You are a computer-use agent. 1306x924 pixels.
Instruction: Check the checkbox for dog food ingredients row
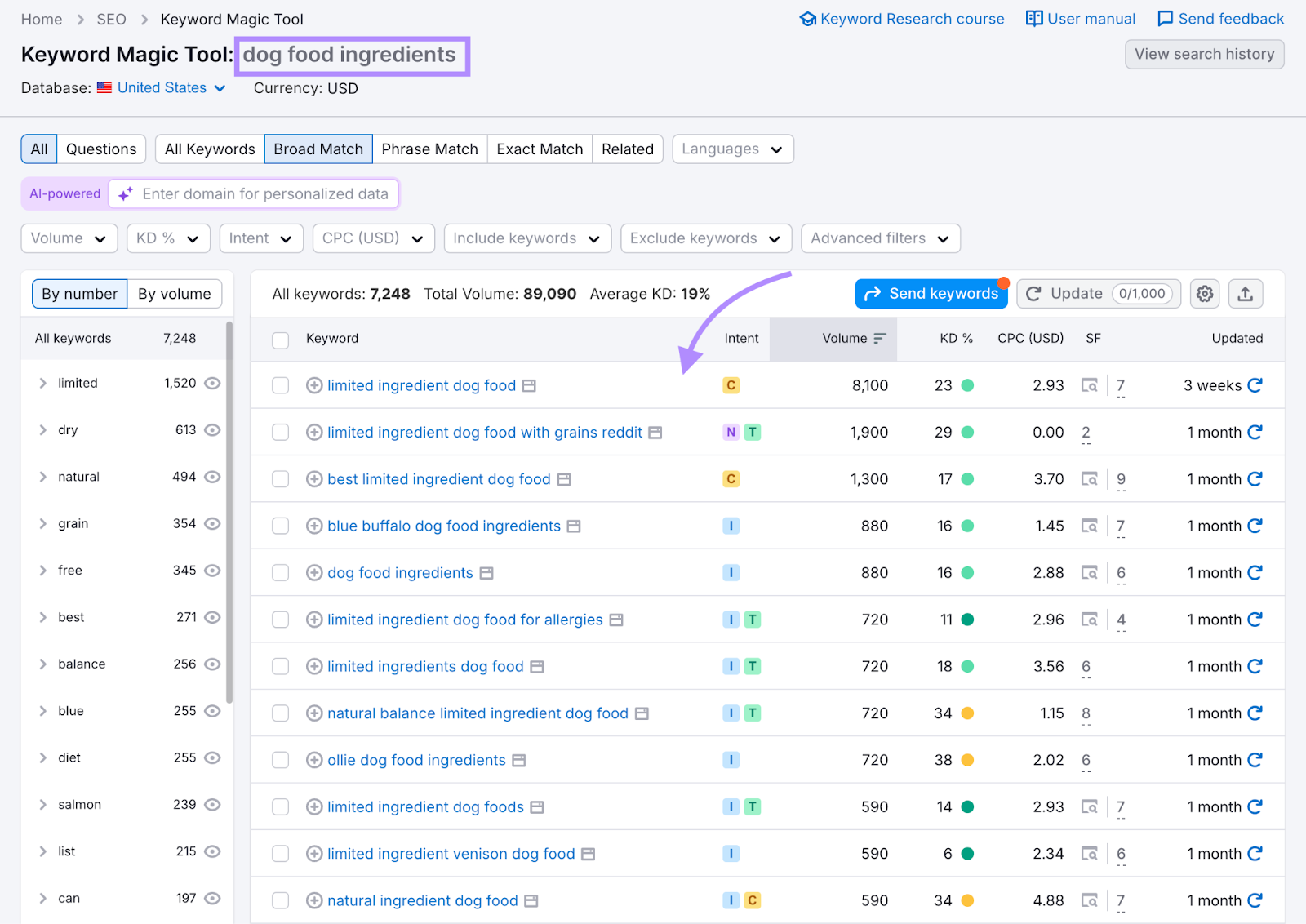[x=280, y=573]
